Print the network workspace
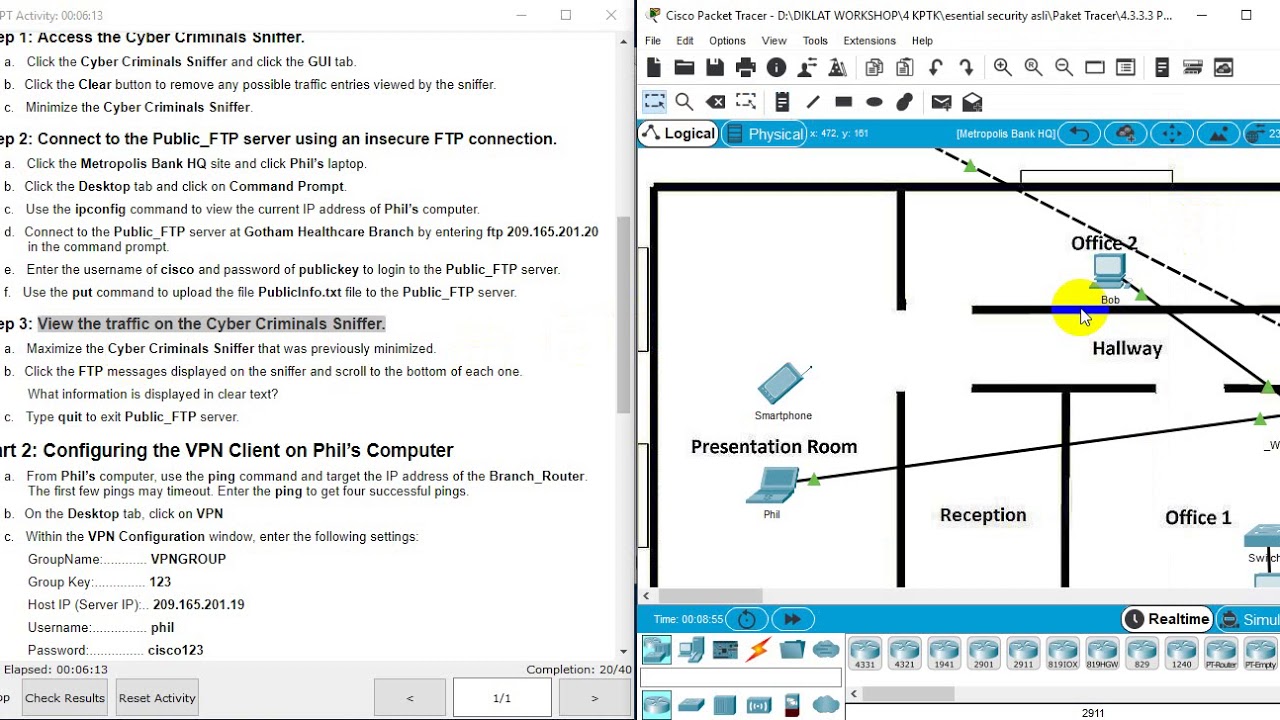 point(746,67)
